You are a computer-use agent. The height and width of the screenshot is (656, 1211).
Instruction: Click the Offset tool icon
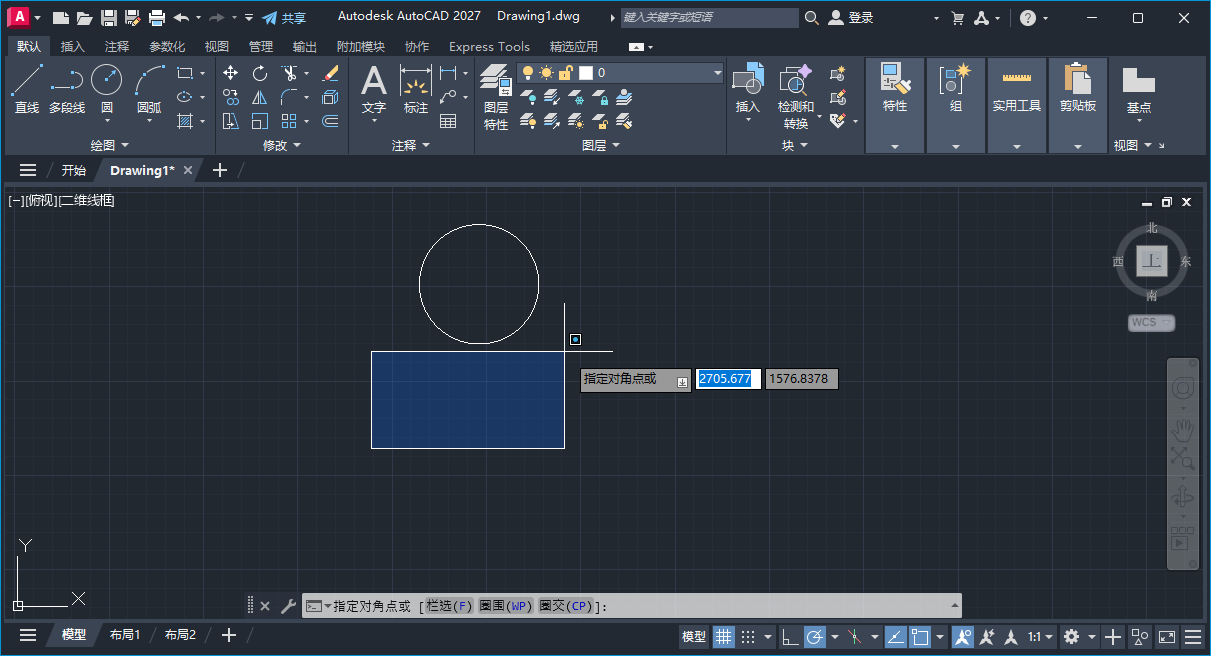[331, 121]
